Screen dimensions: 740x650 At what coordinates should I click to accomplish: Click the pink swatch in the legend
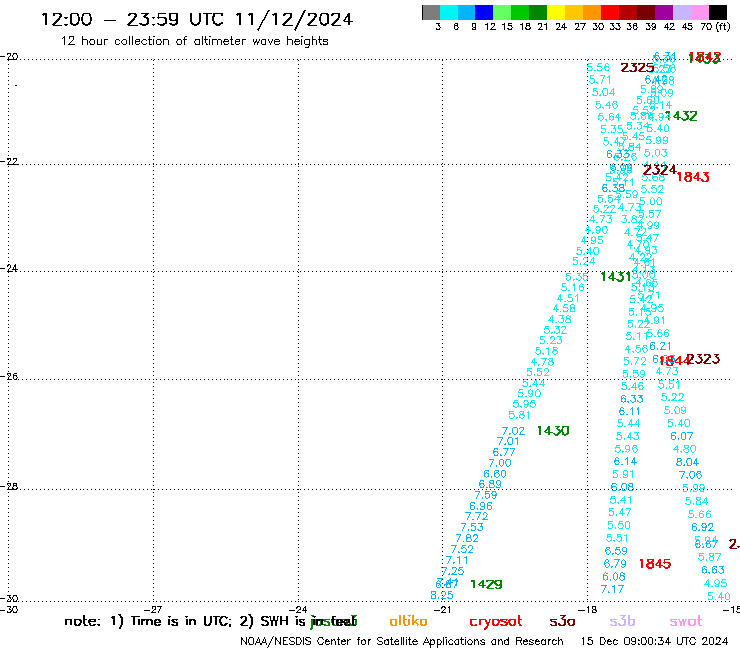[x=699, y=12]
